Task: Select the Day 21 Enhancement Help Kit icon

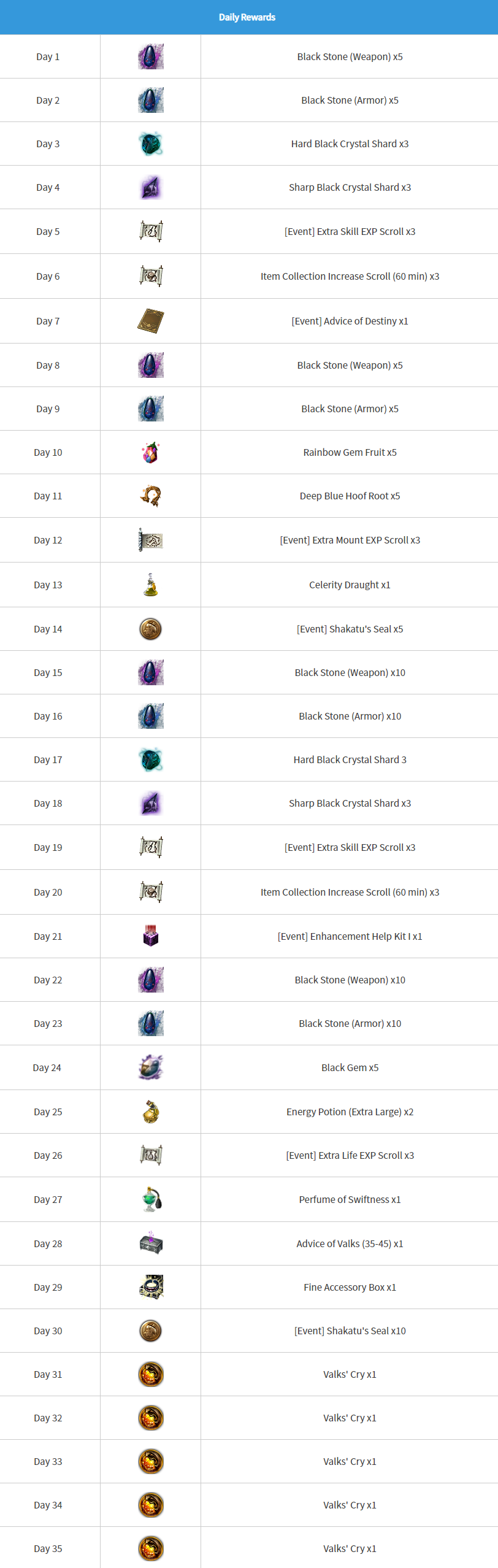Action: 150,936
